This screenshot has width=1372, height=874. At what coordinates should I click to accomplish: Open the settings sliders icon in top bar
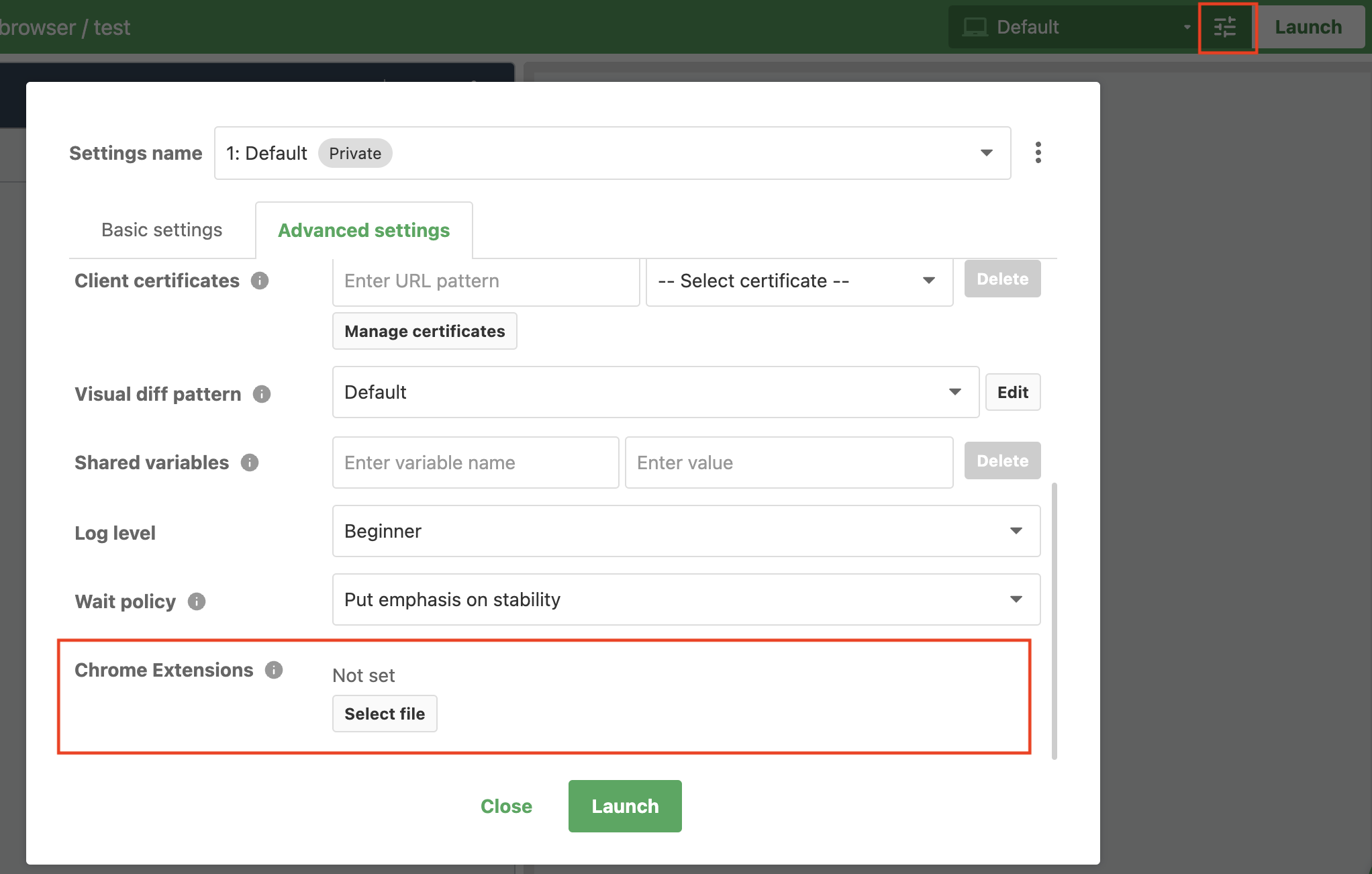pyautogui.click(x=1226, y=28)
